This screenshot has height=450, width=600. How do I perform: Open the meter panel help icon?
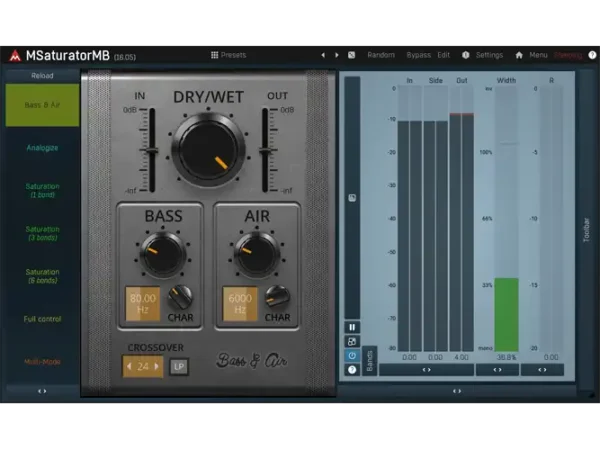(x=352, y=370)
